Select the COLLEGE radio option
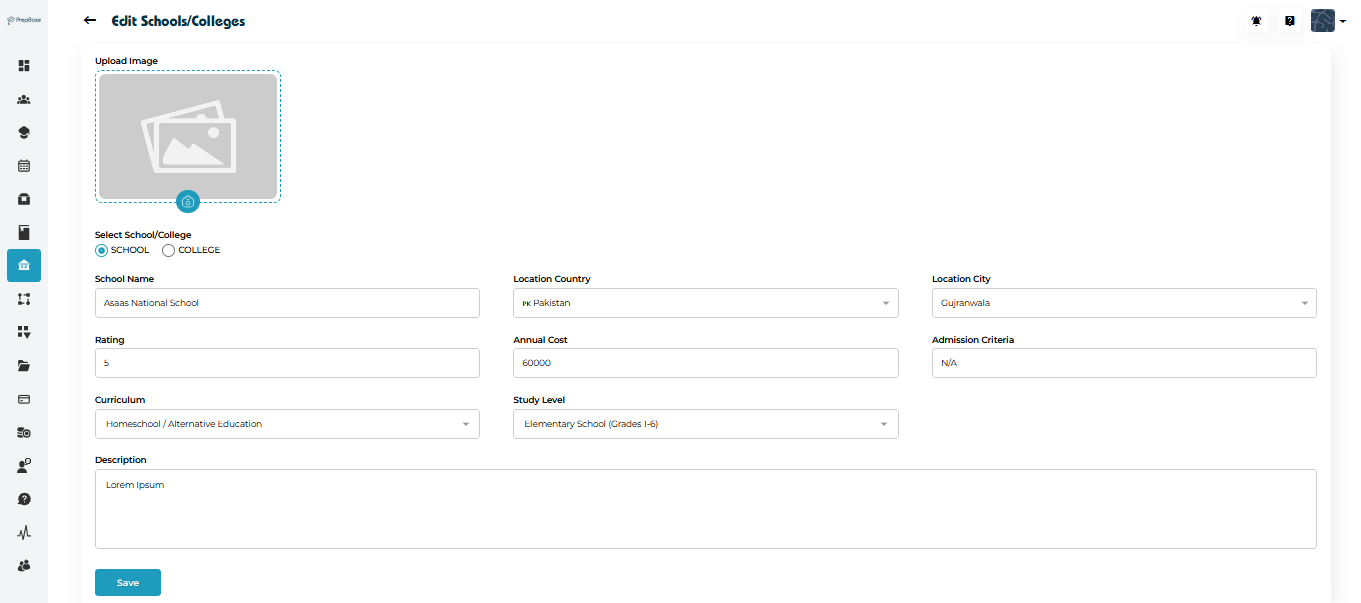Screen dimensions: 1361x603 tap(168, 250)
